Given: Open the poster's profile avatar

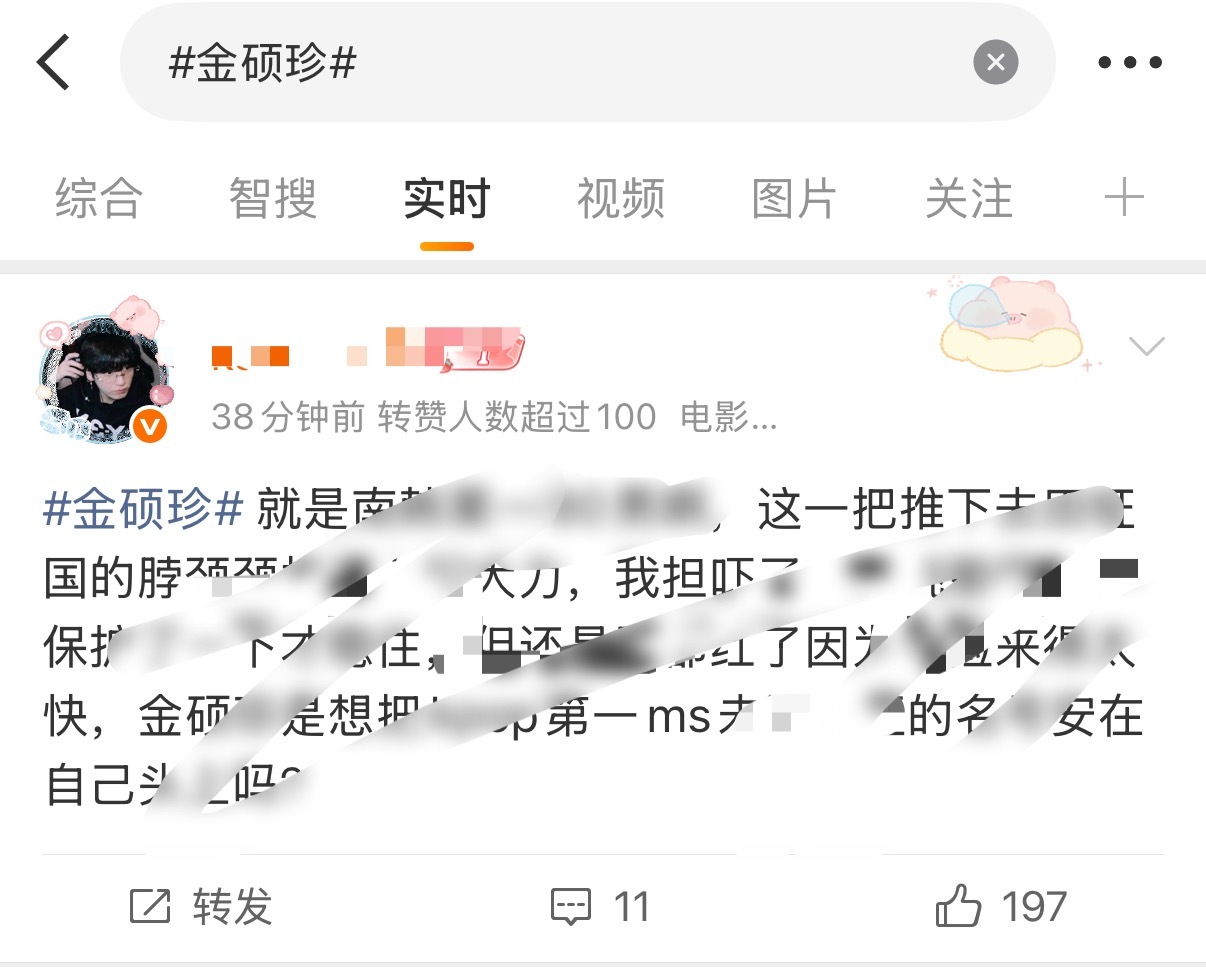Looking at the screenshot, I should [x=101, y=374].
